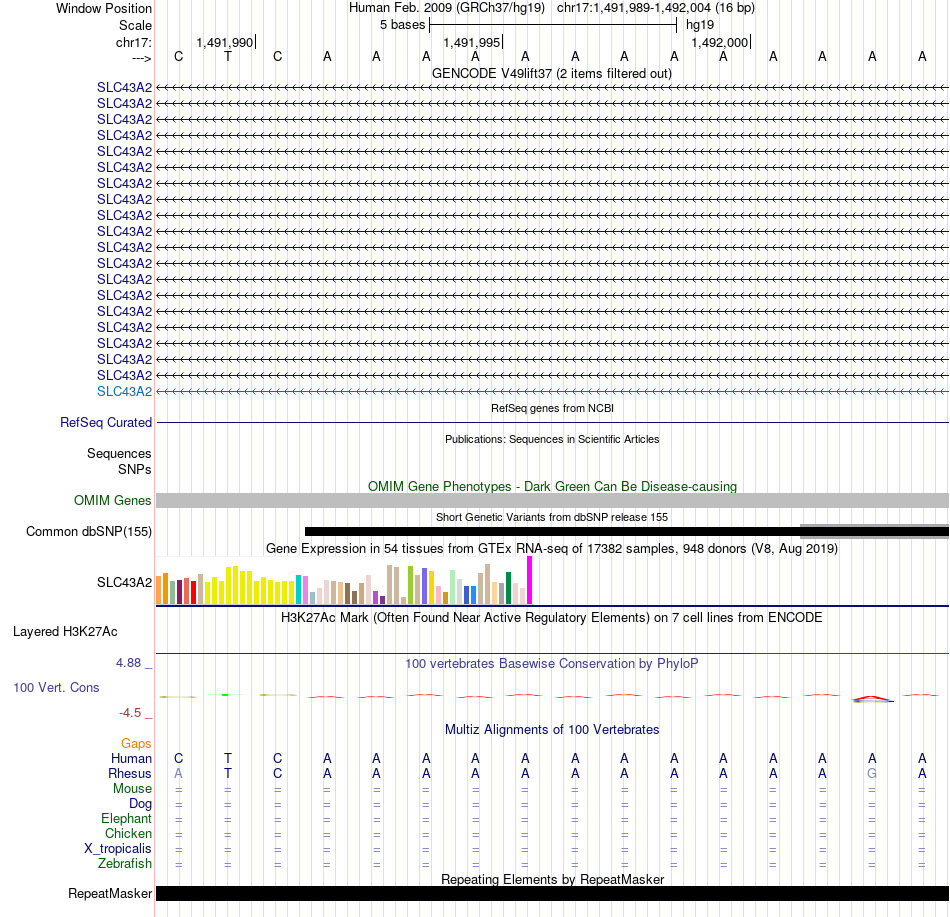Click the dark green GTEx expression bar
This screenshot has height=917, width=950.
(x=508, y=588)
